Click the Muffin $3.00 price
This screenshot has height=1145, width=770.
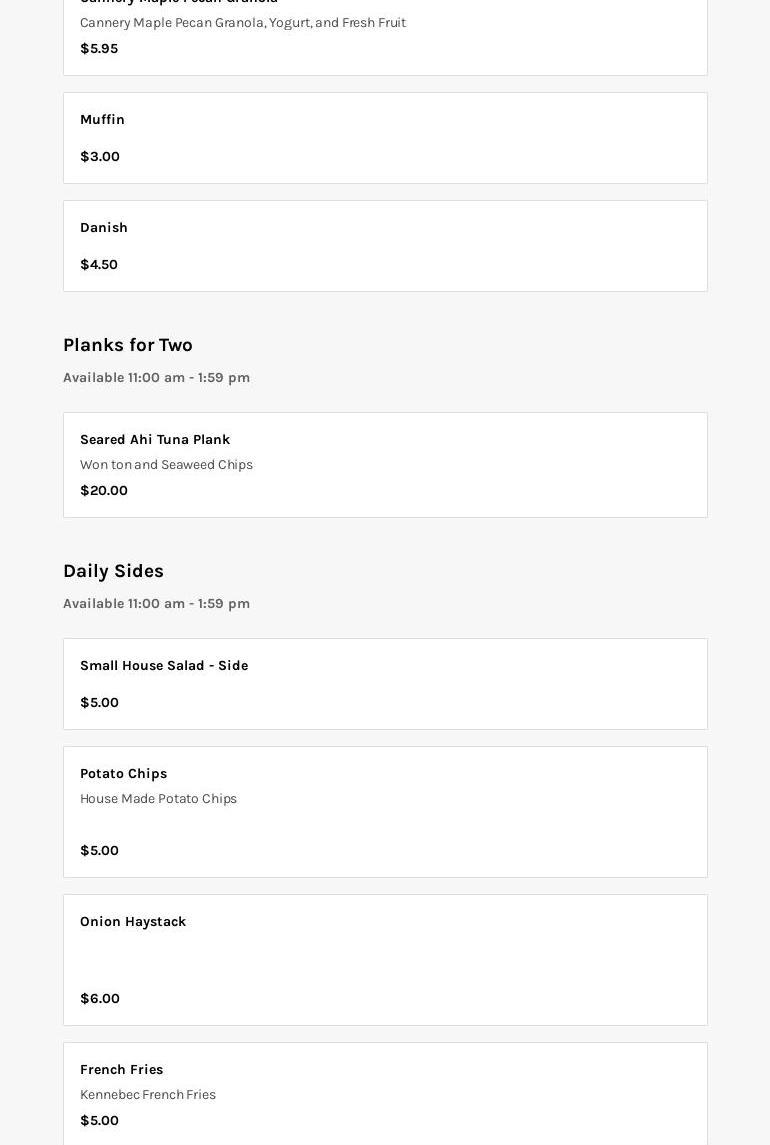pyautogui.click(x=100, y=157)
